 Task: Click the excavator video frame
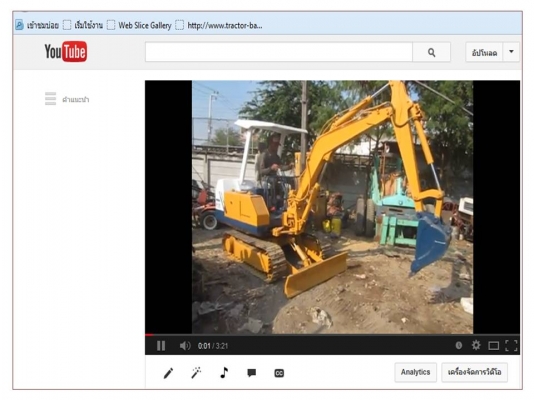[332, 207]
